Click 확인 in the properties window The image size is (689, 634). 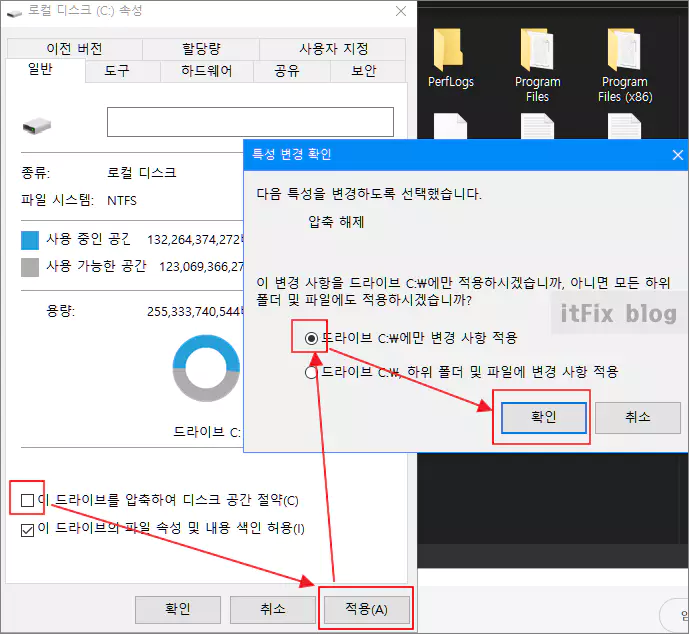[178, 609]
